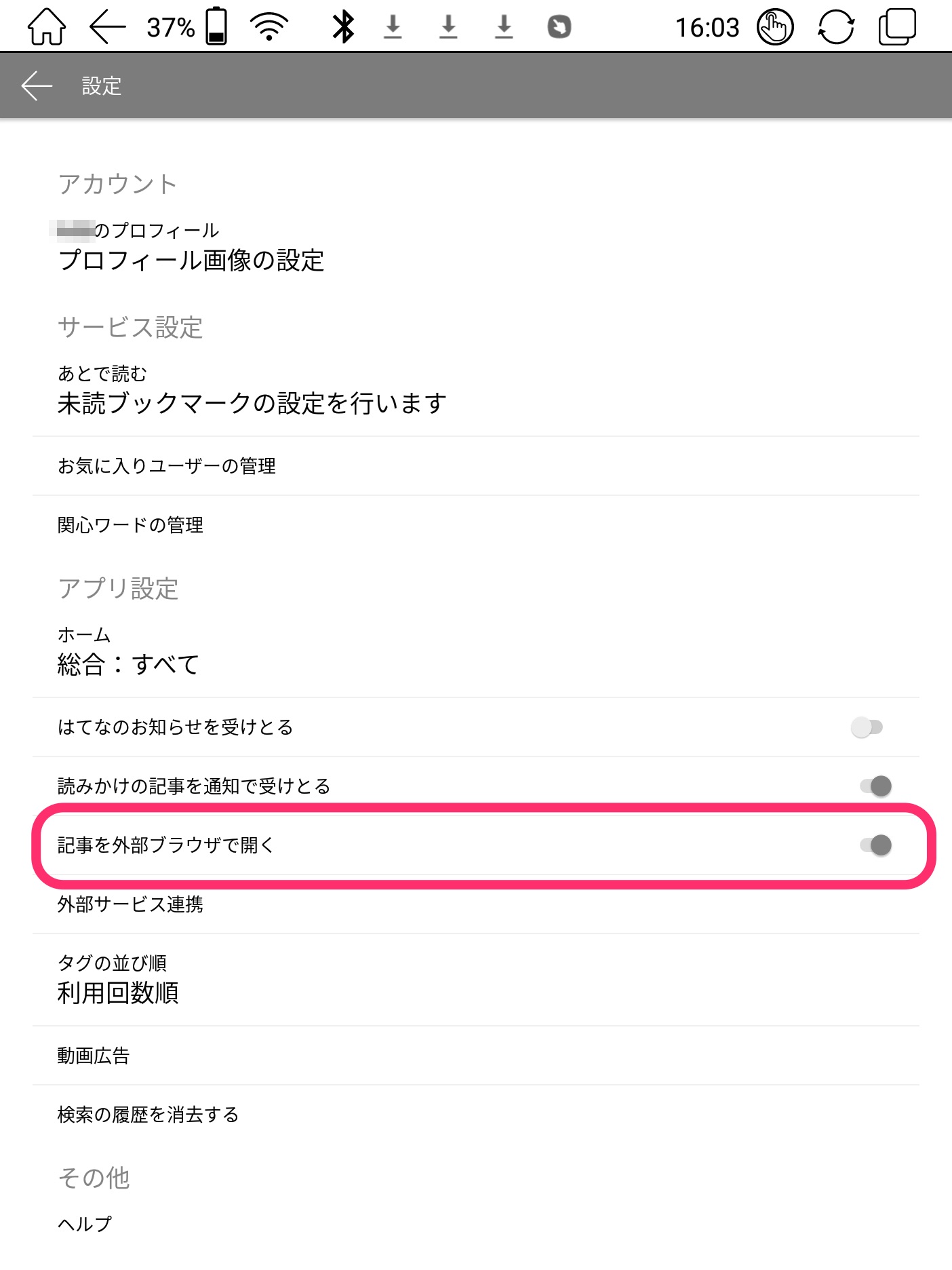Image resolution: width=952 pixels, height=1270 pixels.
Task: Tap the first download arrow notification icon
Action: (x=393, y=27)
